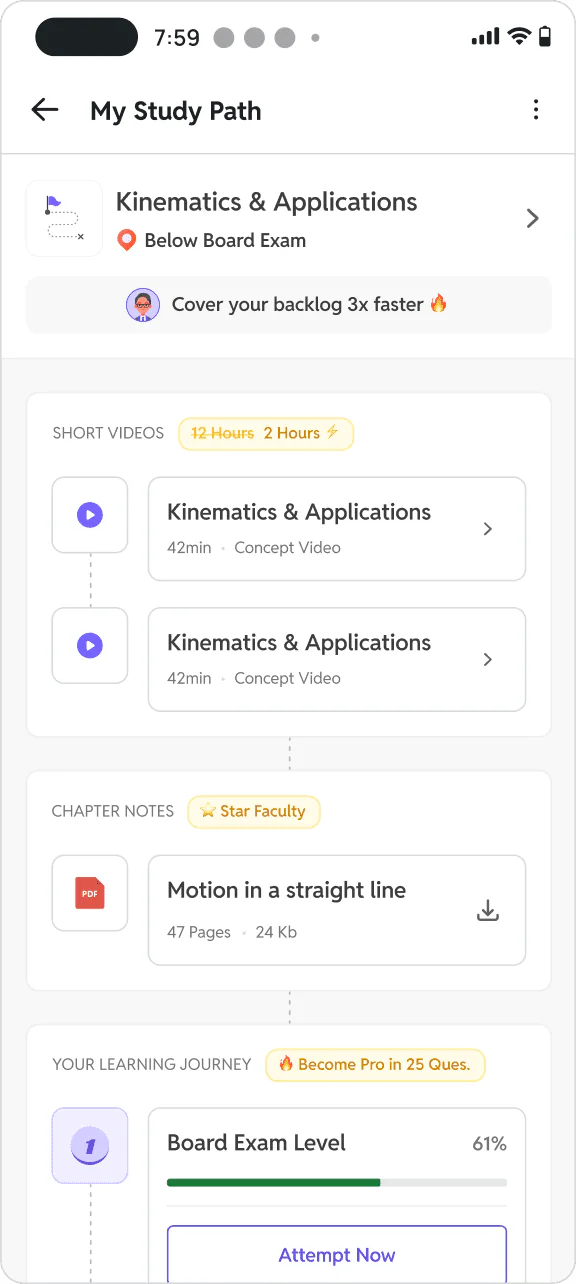Tap the 2 Hours short videos badge
This screenshot has height=1284, width=576.
click(x=266, y=433)
